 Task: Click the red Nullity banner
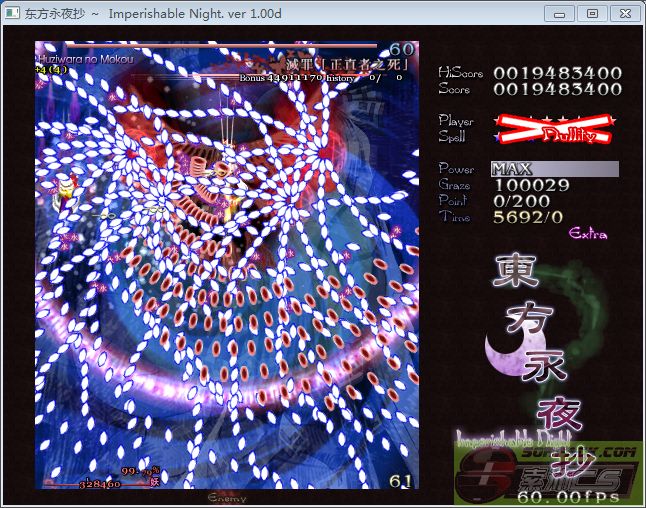coord(555,129)
